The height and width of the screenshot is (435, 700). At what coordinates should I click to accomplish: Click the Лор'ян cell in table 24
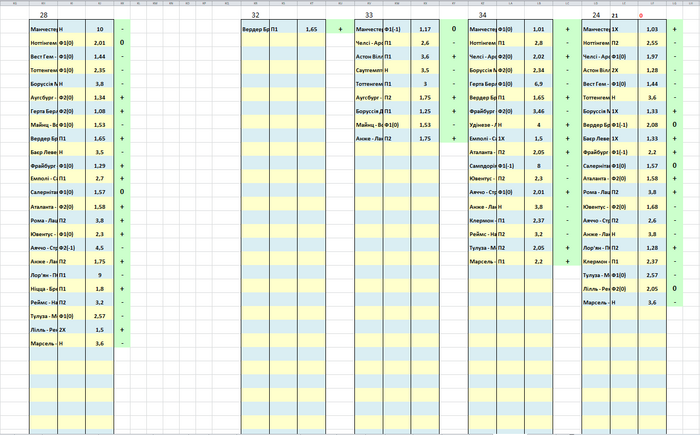click(x=596, y=248)
